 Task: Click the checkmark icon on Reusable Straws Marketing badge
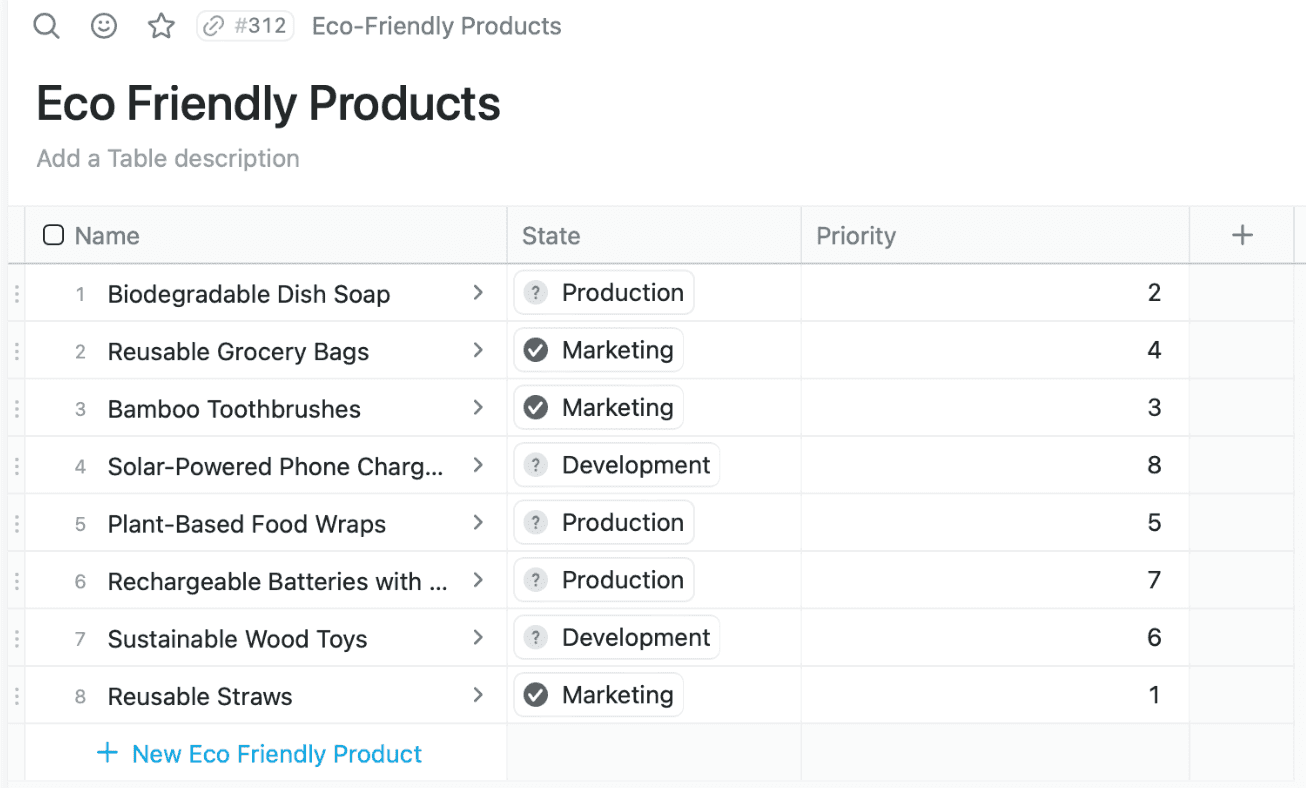(x=536, y=694)
